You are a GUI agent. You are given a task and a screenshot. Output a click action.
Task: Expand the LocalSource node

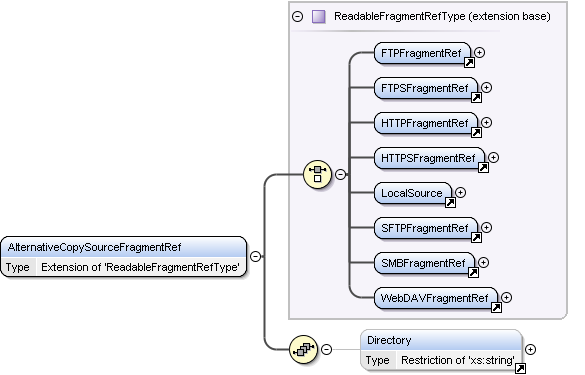coord(461,193)
